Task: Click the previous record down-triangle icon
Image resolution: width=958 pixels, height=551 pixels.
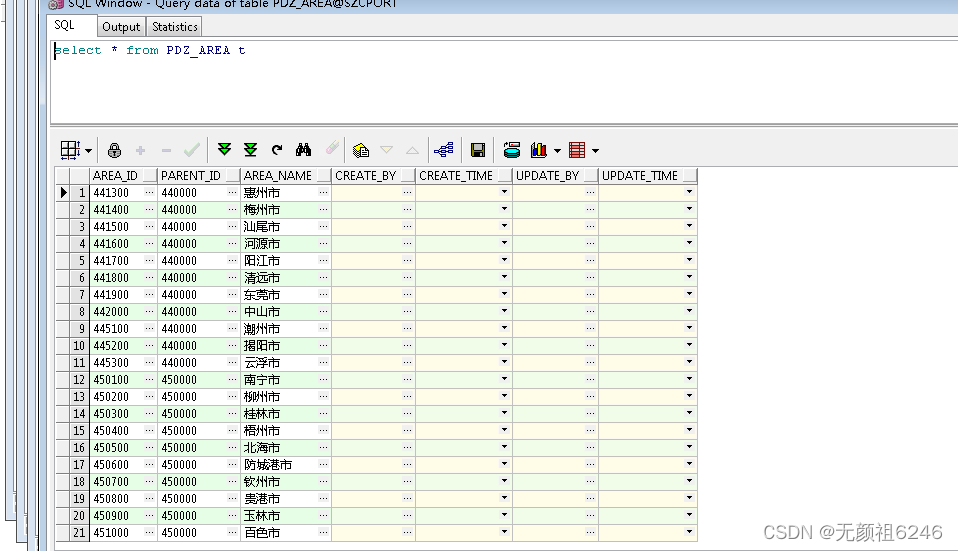Action: (386, 150)
